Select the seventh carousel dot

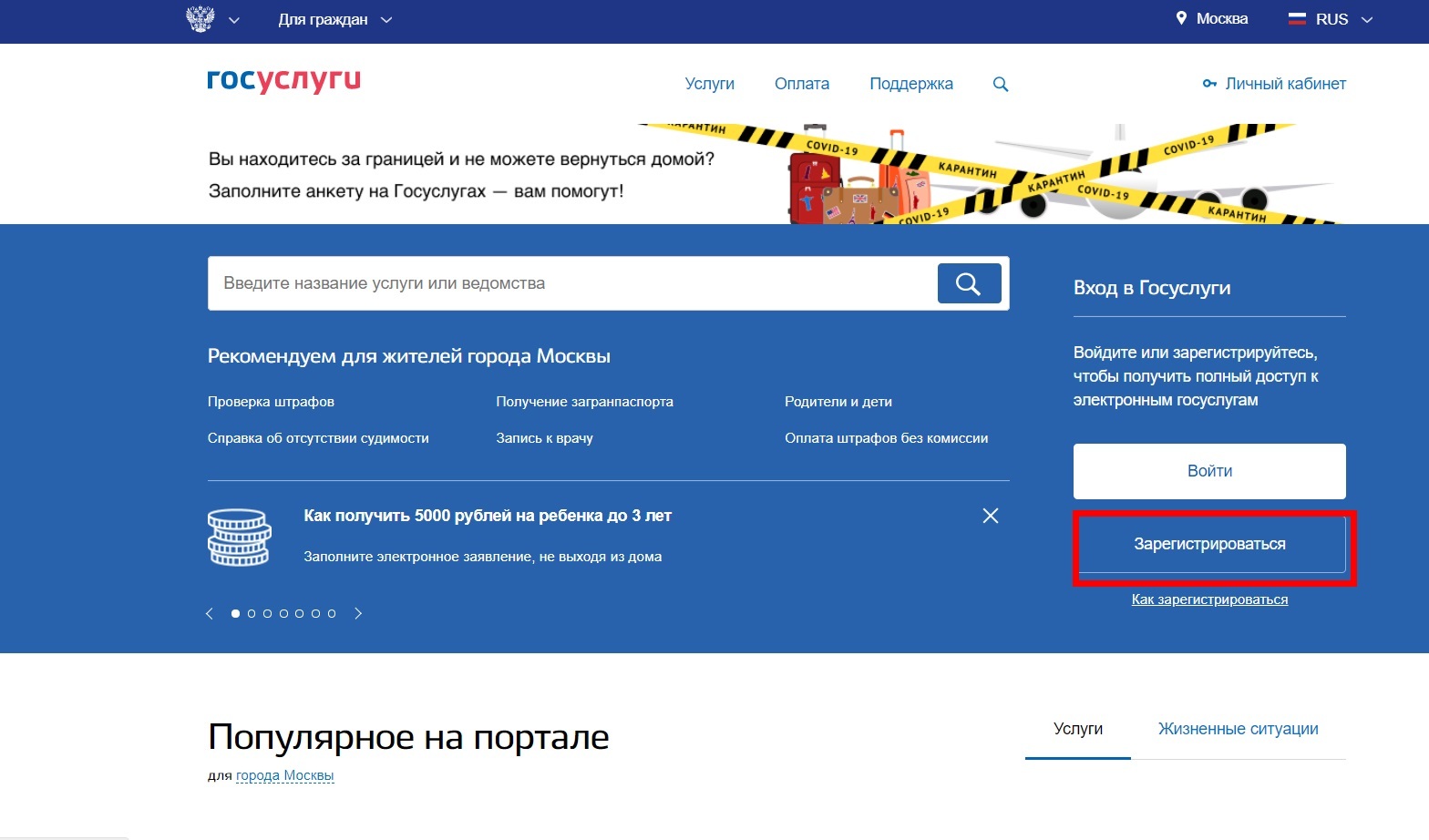point(332,614)
